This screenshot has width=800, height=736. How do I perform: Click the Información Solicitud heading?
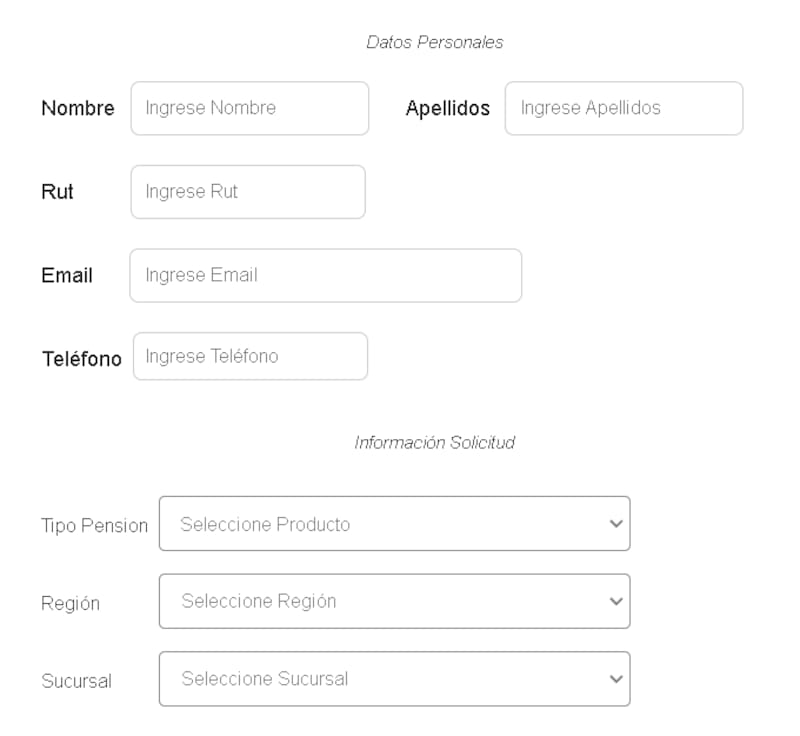point(434,442)
